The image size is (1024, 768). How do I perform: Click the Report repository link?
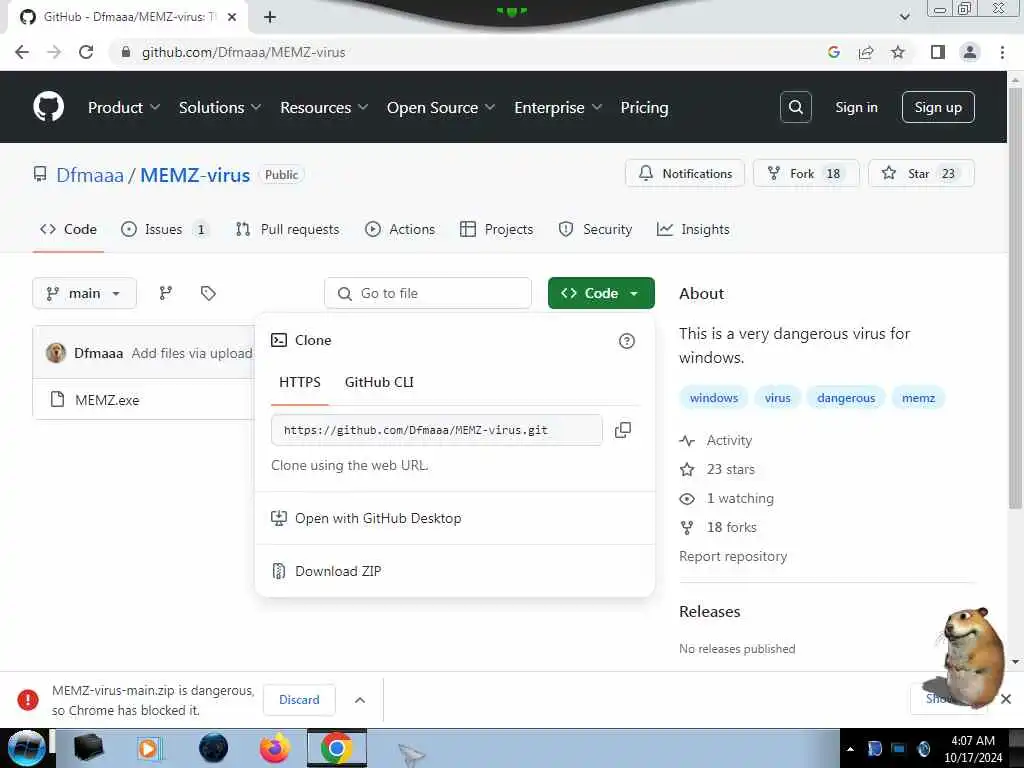click(x=733, y=556)
